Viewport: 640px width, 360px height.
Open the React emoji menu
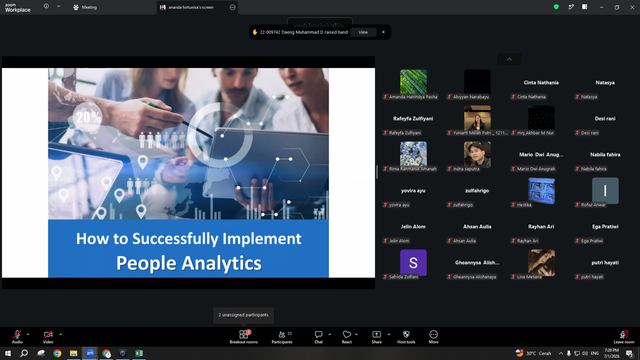pos(347,337)
